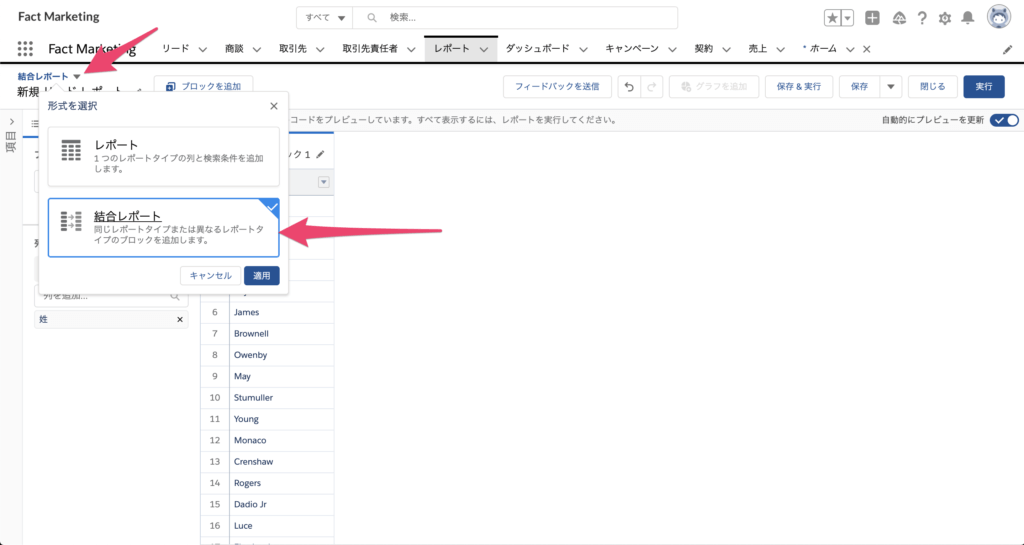Open the 売上 tab

[x=757, y=49]
